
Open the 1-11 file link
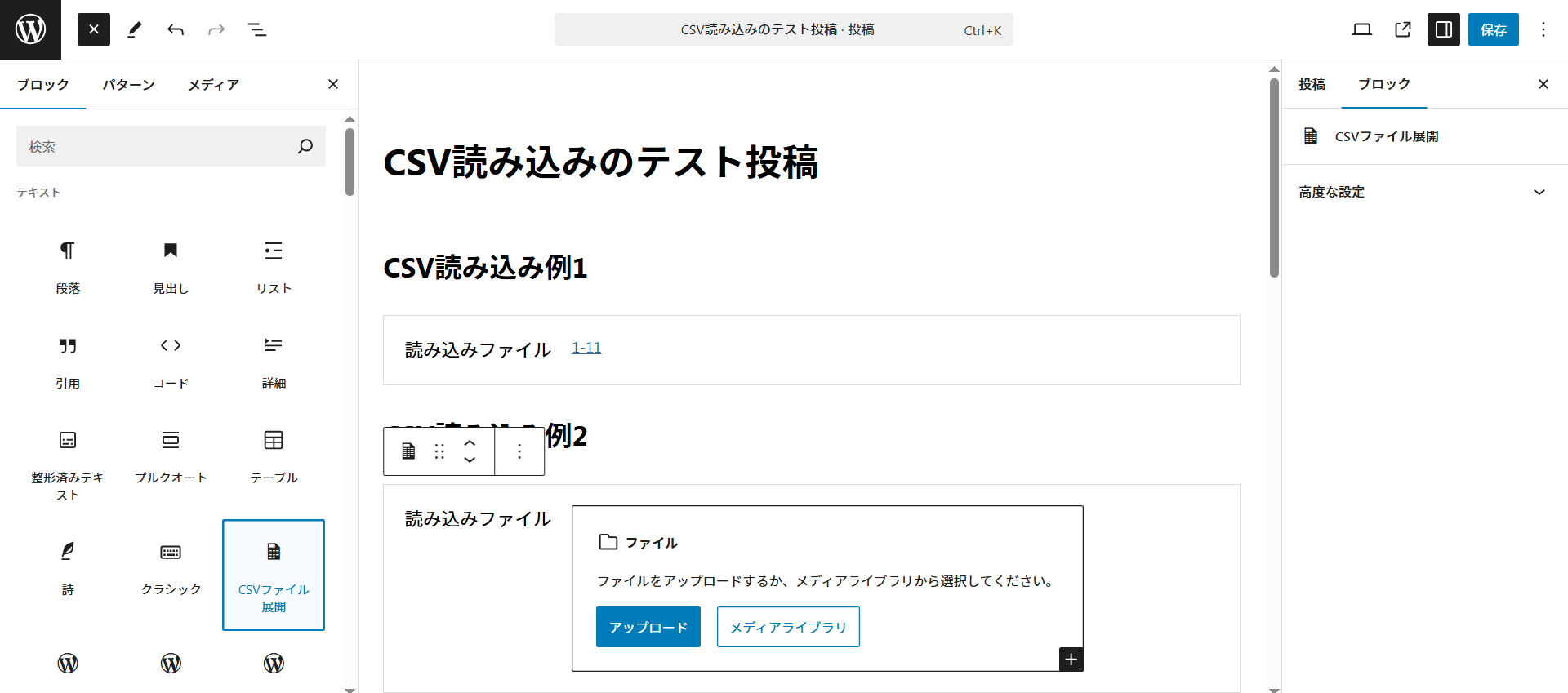coord(586,348)
